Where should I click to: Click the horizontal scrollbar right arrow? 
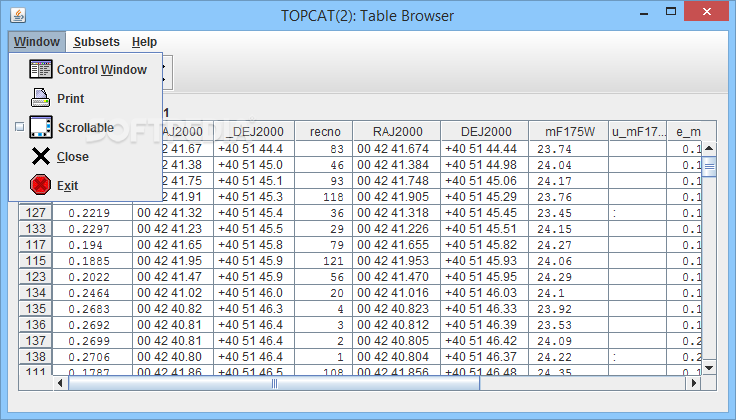tap(694, 383)
